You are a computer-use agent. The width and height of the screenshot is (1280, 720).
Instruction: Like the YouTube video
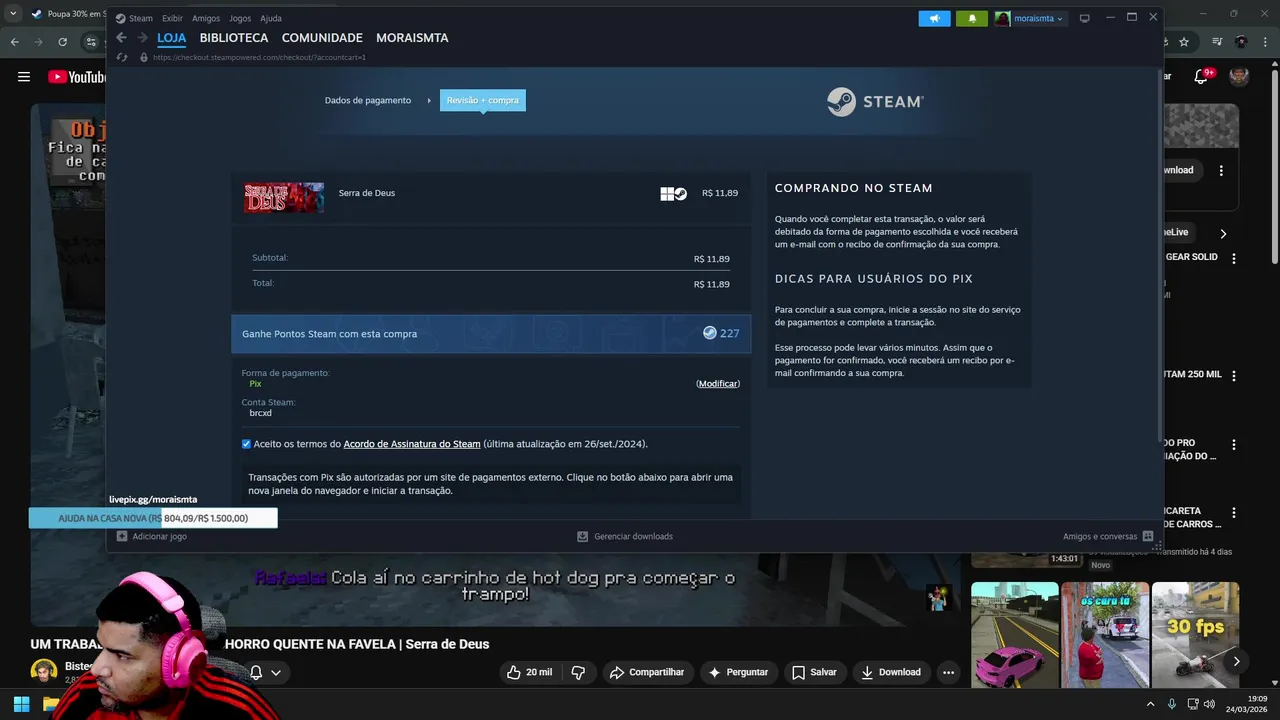pyautogui.click(x=529, y=672)
